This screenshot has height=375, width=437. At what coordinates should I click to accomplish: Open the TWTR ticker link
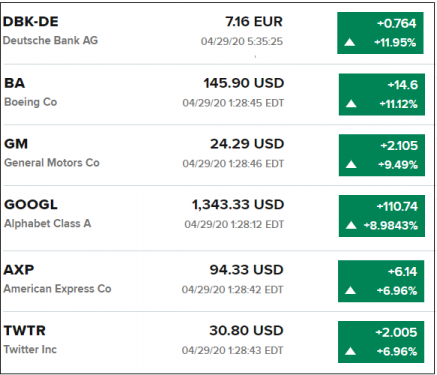point(25,330)
